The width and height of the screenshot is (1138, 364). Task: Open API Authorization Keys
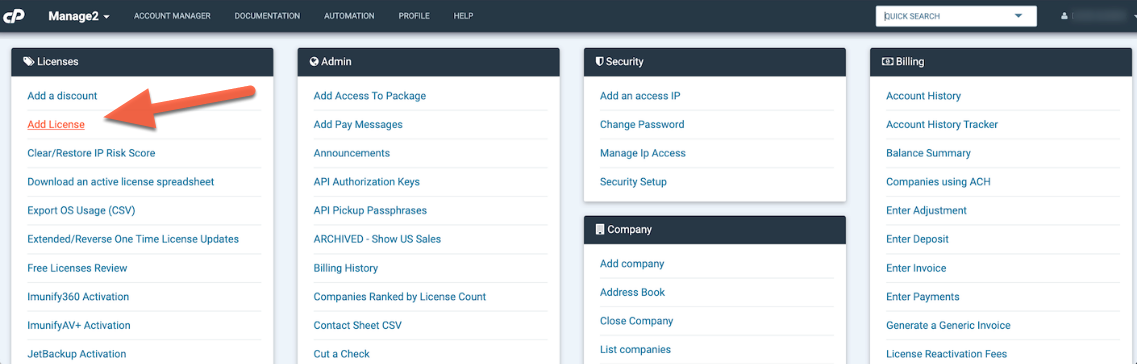pos(367,182)
